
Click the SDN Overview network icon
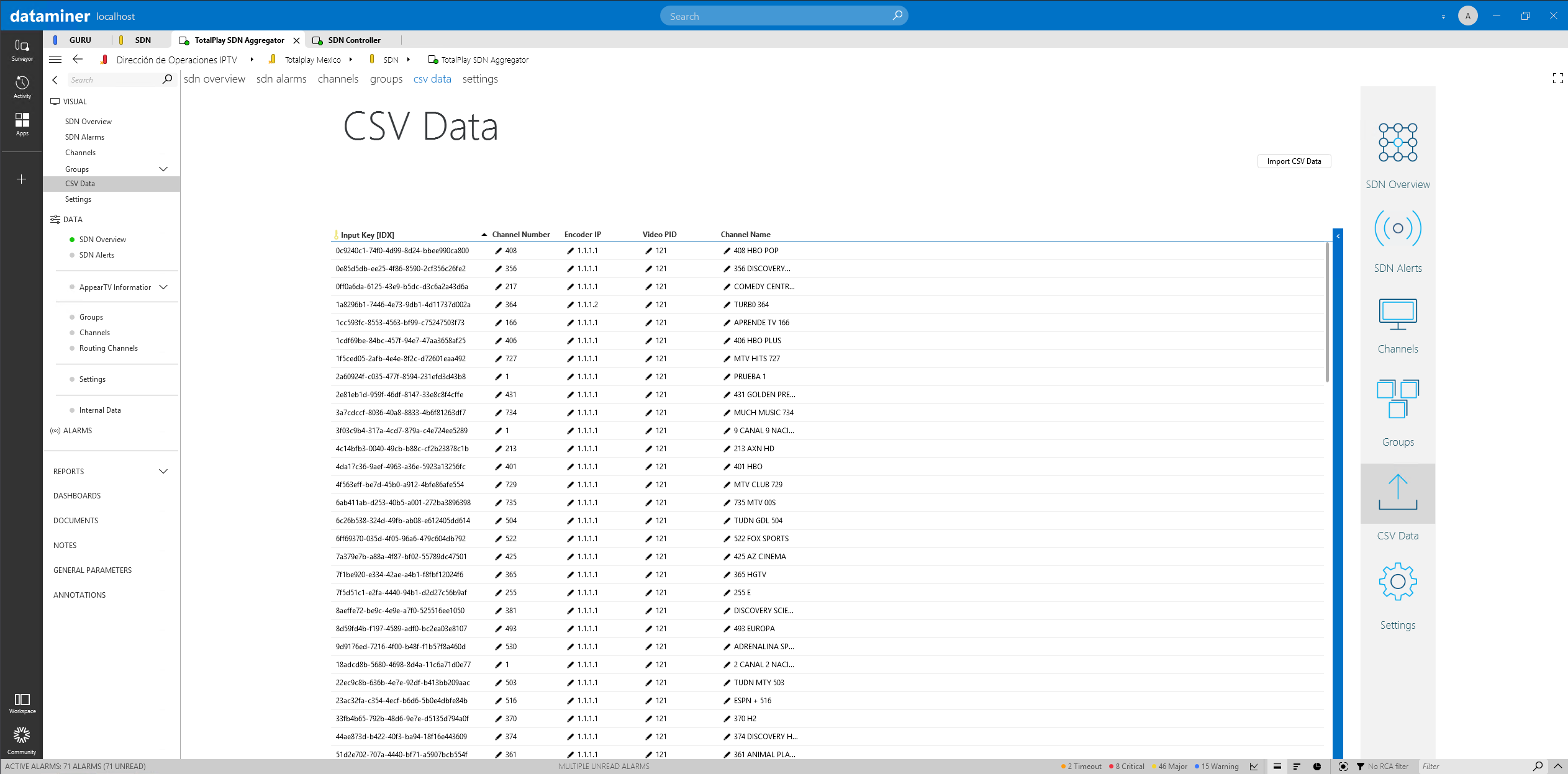(x=1397, y=142)
